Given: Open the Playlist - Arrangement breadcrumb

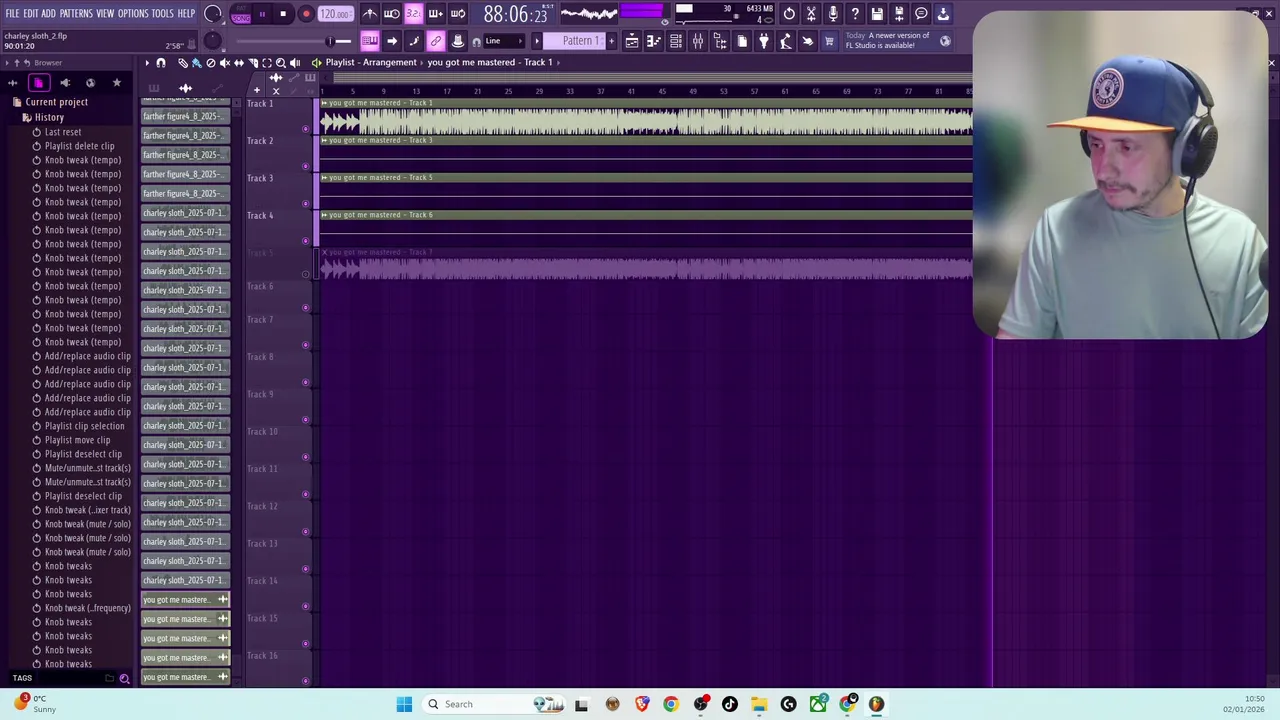Looking at the screenshot, I should [370, 62].
